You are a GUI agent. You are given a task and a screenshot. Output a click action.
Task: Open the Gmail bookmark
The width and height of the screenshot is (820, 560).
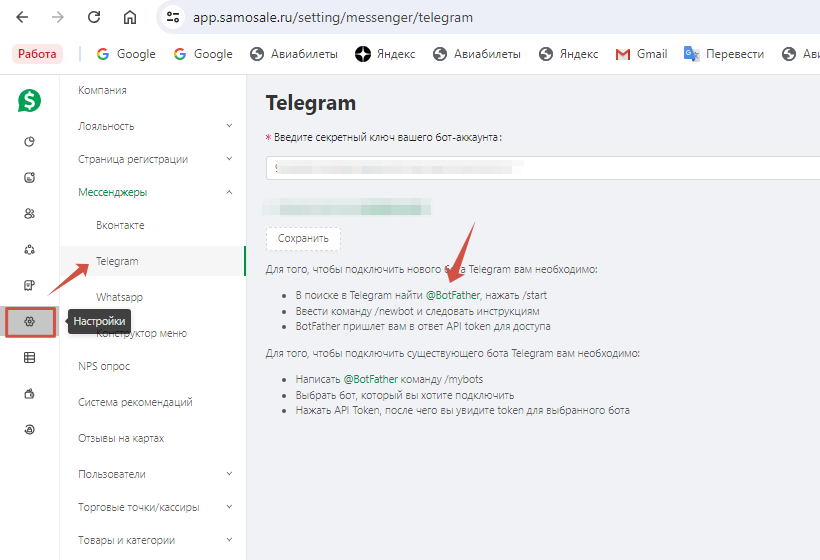[642, 54]
